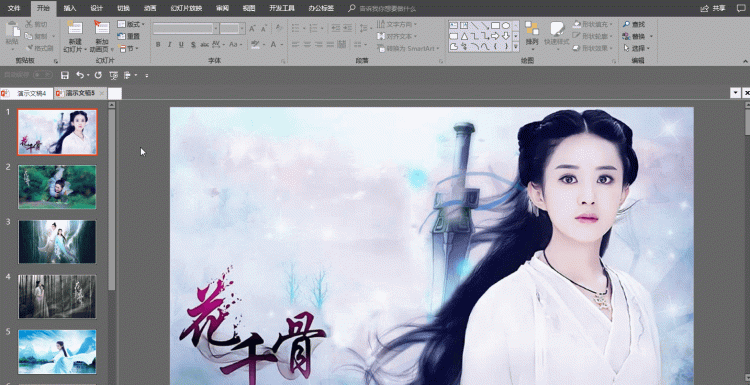The image size is (750, 385).
Task: Collapse the ribbon with the chevron
Action: [x=745, y=61]
